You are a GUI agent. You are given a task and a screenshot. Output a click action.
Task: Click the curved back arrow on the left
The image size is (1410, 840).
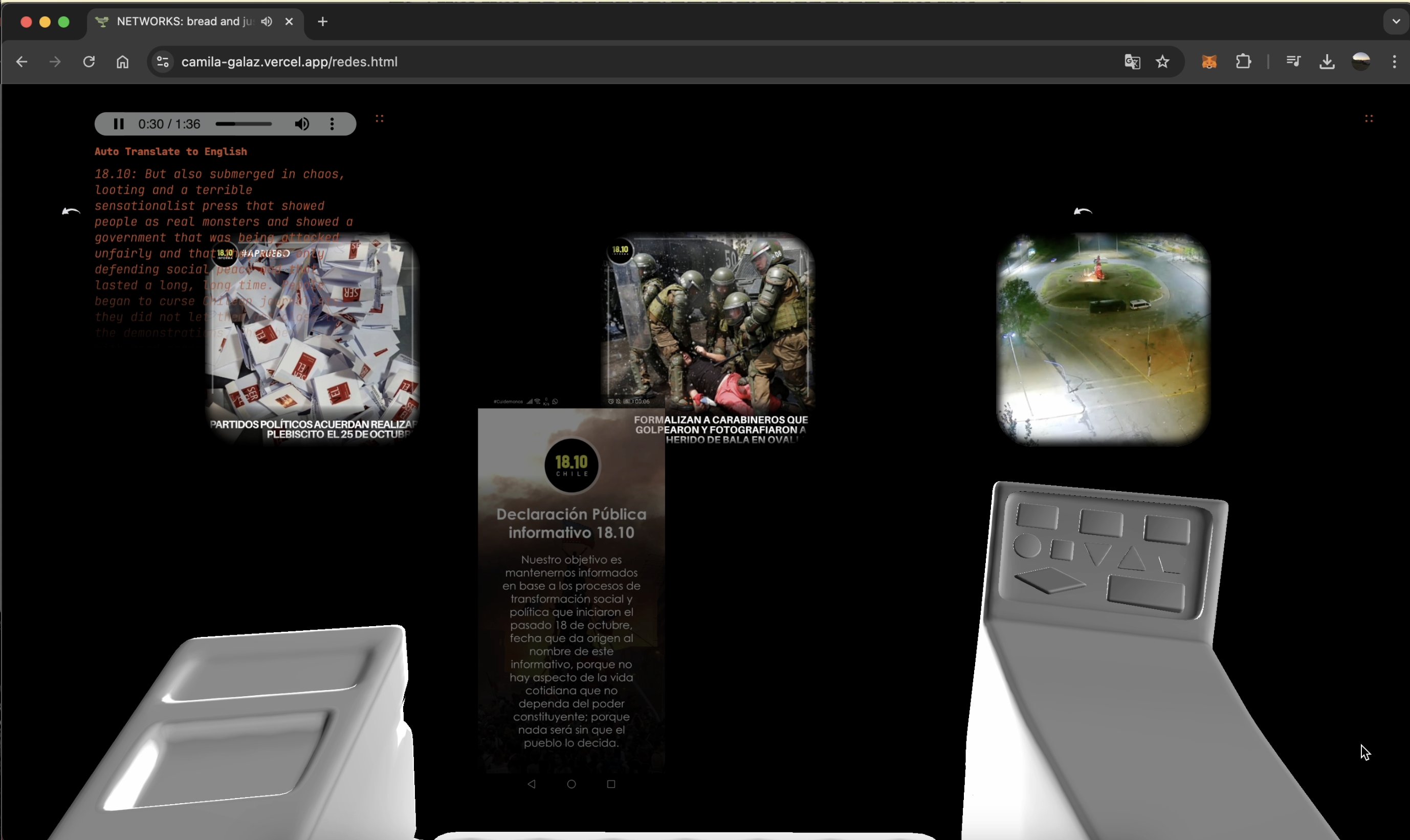pyautogui.click(x=71, y=212)
